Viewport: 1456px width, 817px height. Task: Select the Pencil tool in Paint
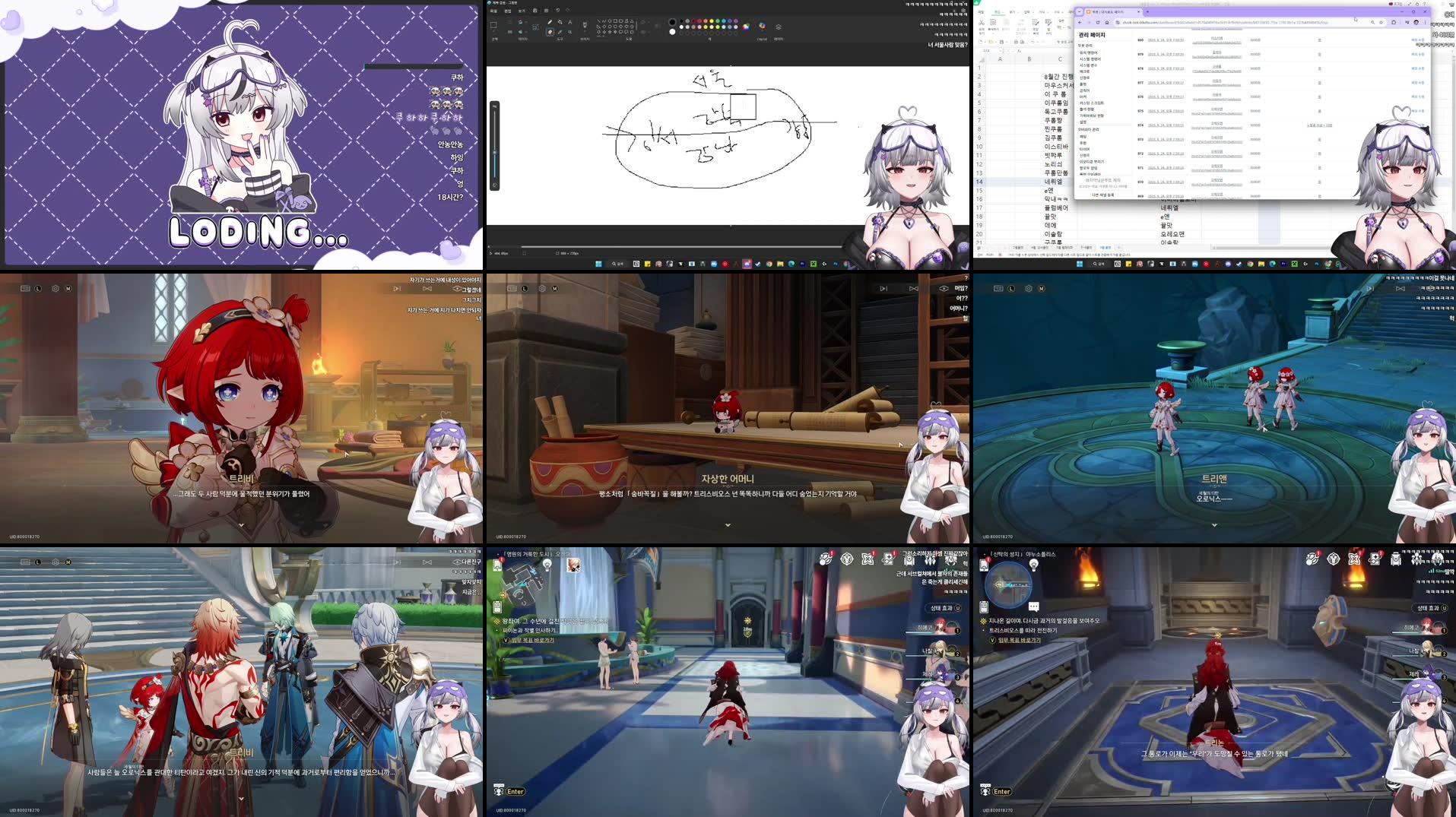click(550, 22)
